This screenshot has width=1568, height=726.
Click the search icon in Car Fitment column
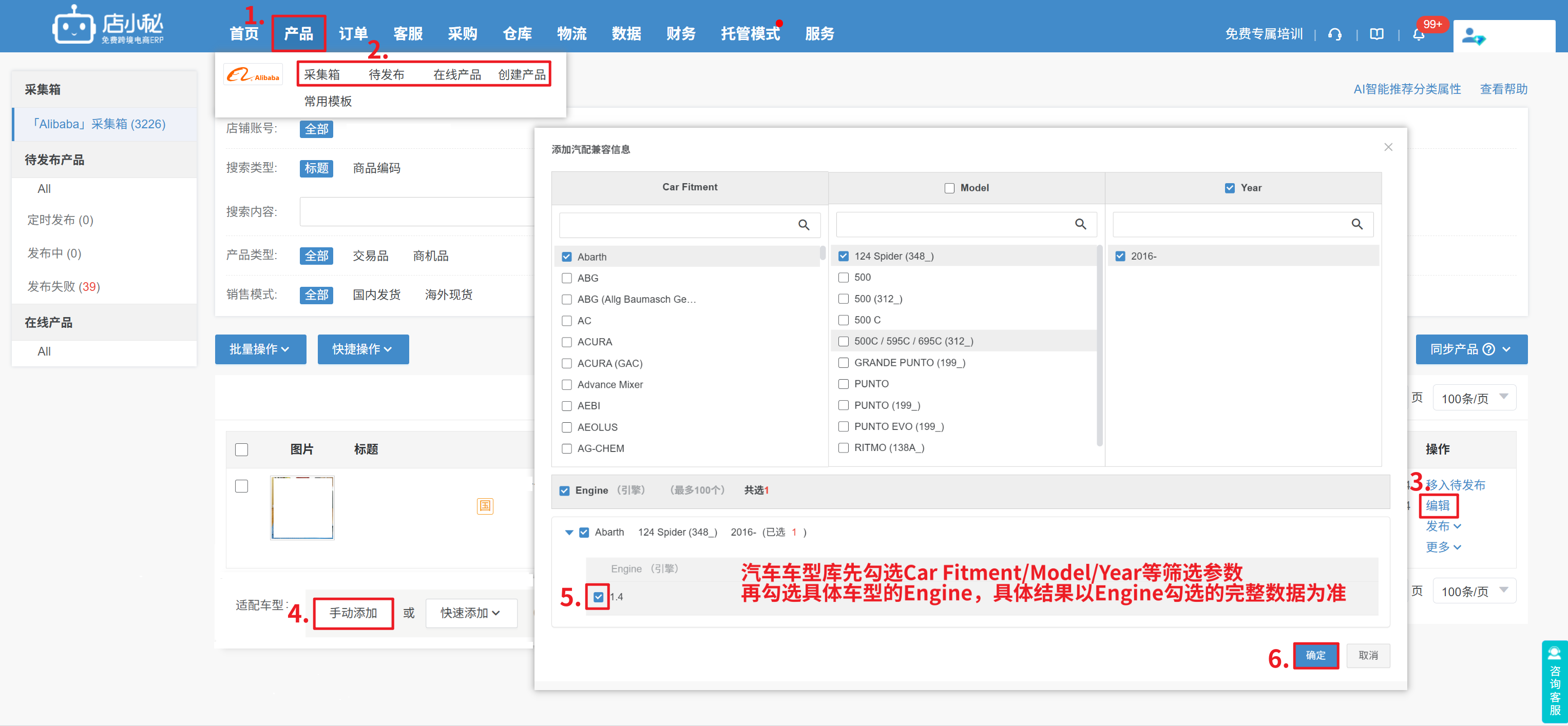[804, 225]
